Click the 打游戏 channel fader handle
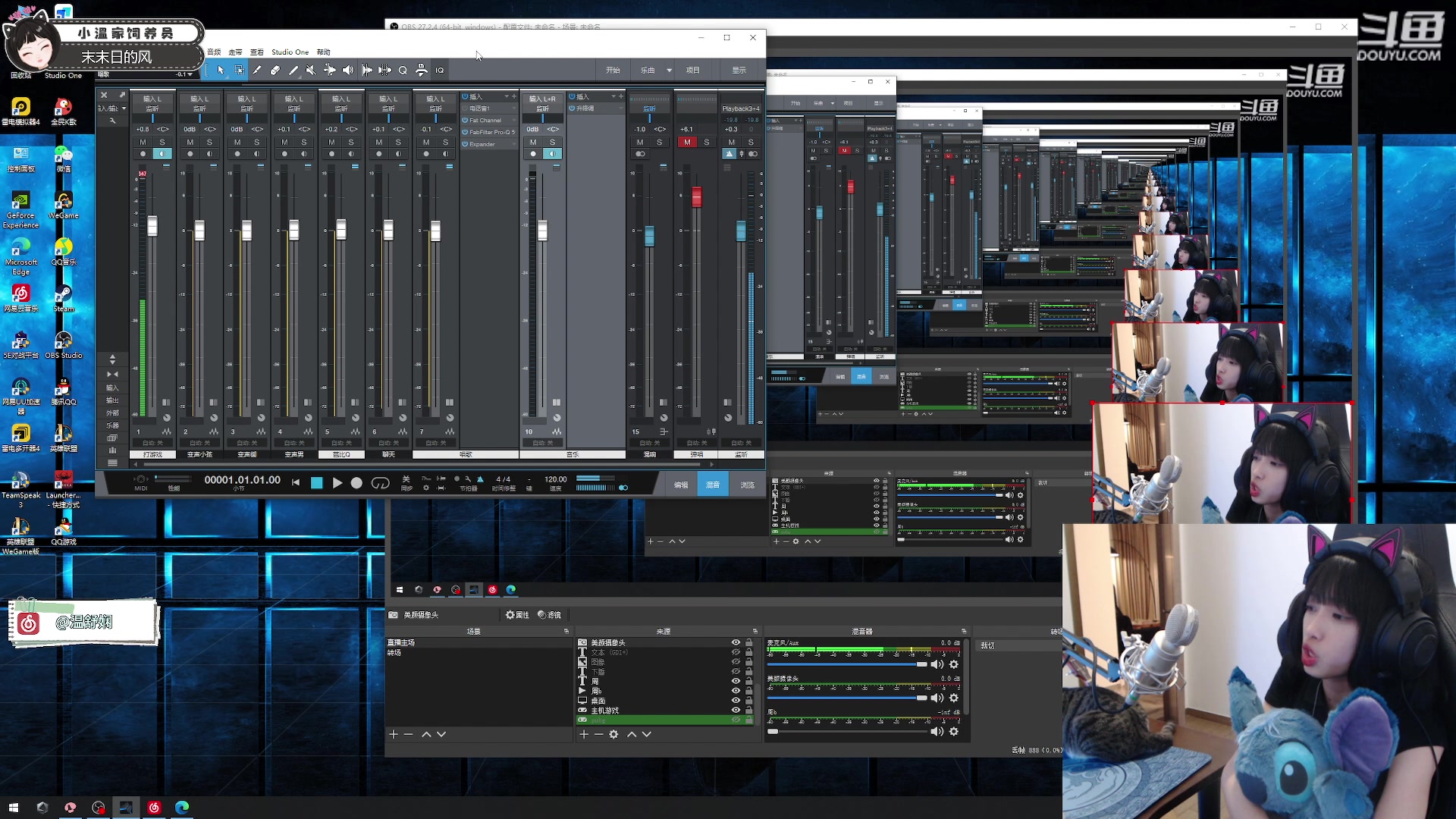Viewport: 1456px width, 819px height. [x=152, y=226]
